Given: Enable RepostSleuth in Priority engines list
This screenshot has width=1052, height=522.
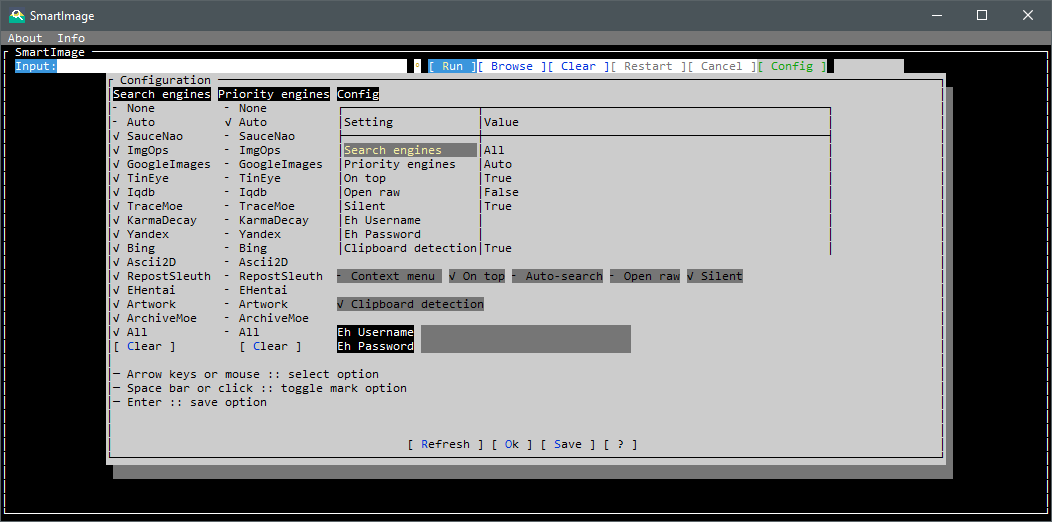Looking at the screenshot, I should tap(274, 276).
